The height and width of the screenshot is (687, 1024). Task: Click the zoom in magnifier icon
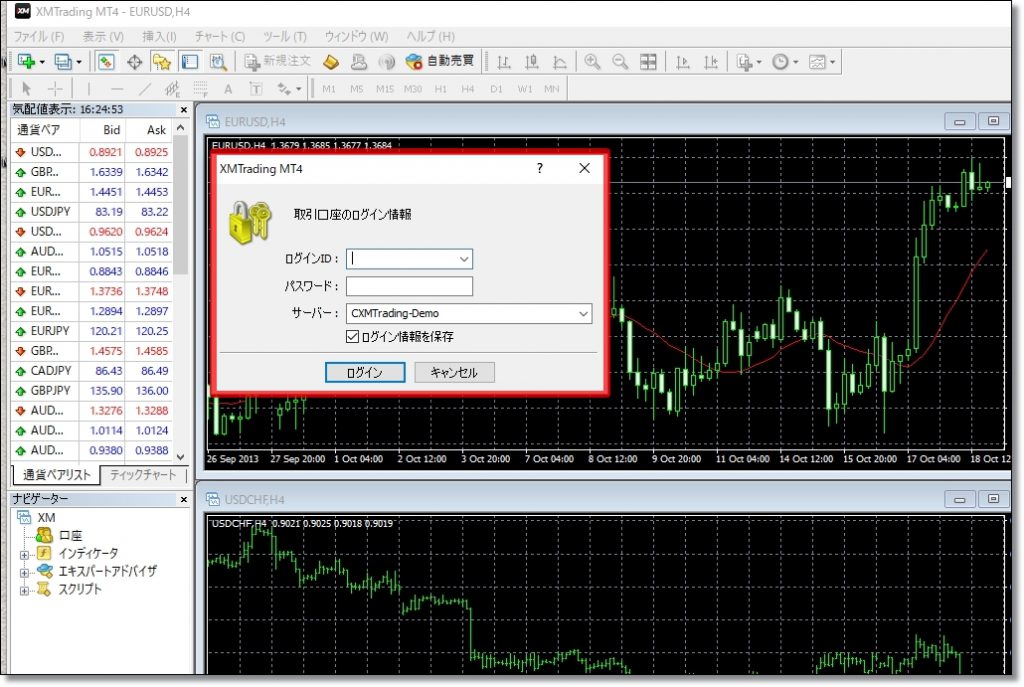tap(592, 62)
